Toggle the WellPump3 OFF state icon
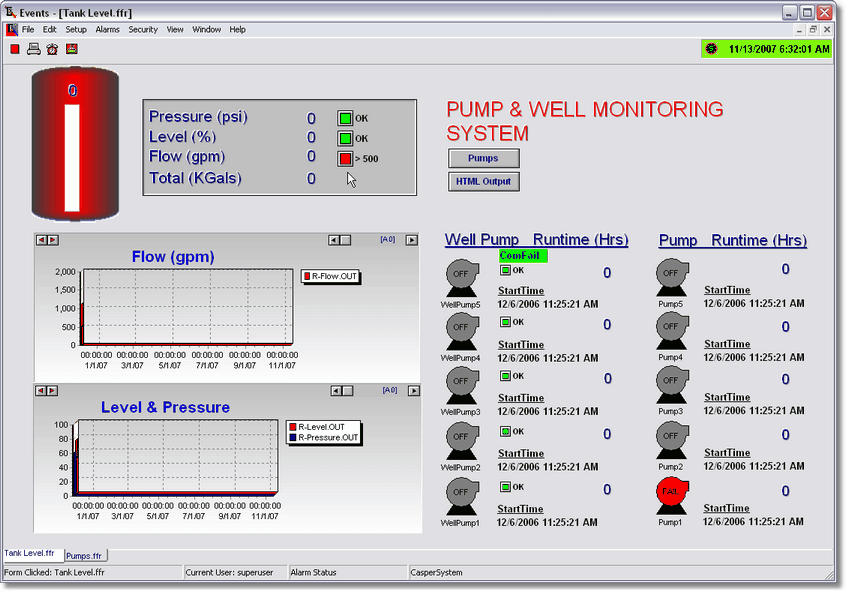This screenshot has width=846, height=592. click(461, 383)
